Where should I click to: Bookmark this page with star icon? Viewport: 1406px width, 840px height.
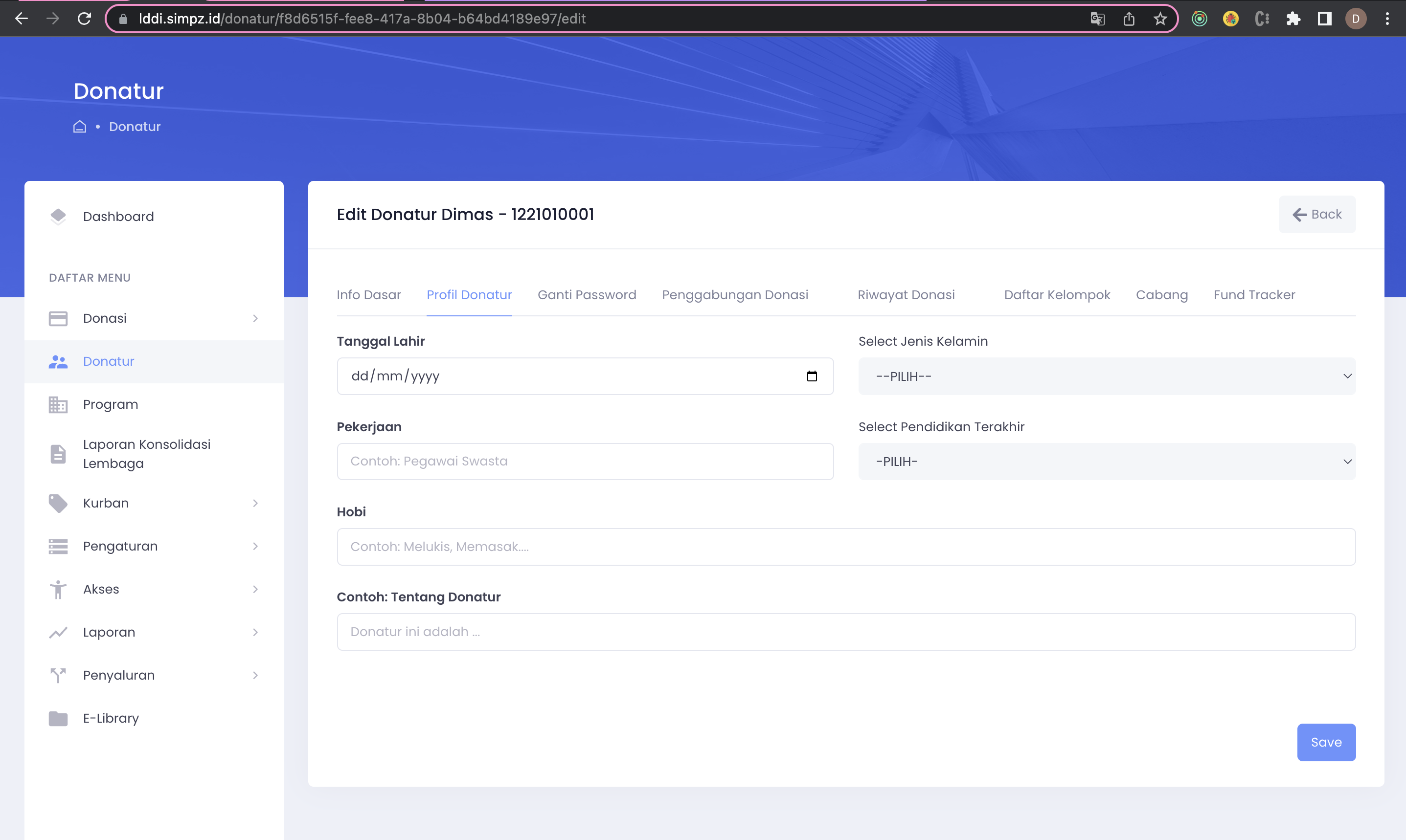pos(1160,19)
